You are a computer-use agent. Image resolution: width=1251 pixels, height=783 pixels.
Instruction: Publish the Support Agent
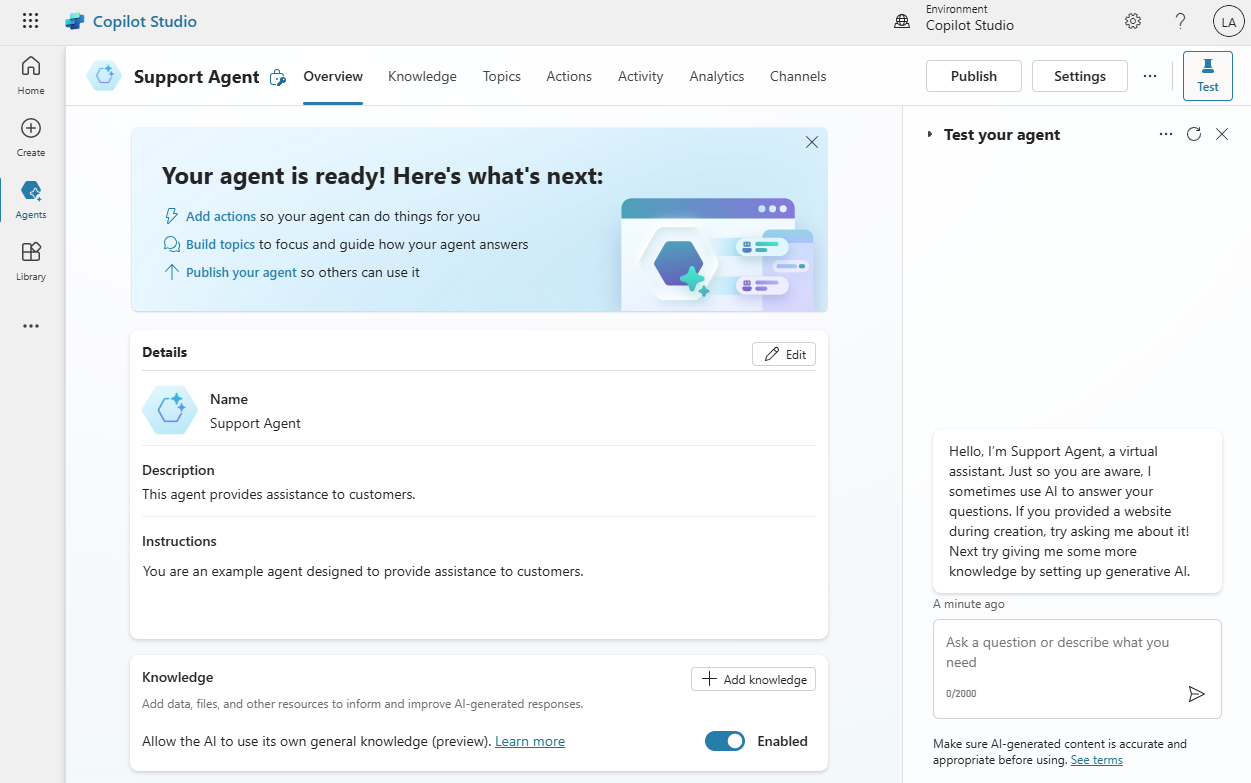(972, 75)
